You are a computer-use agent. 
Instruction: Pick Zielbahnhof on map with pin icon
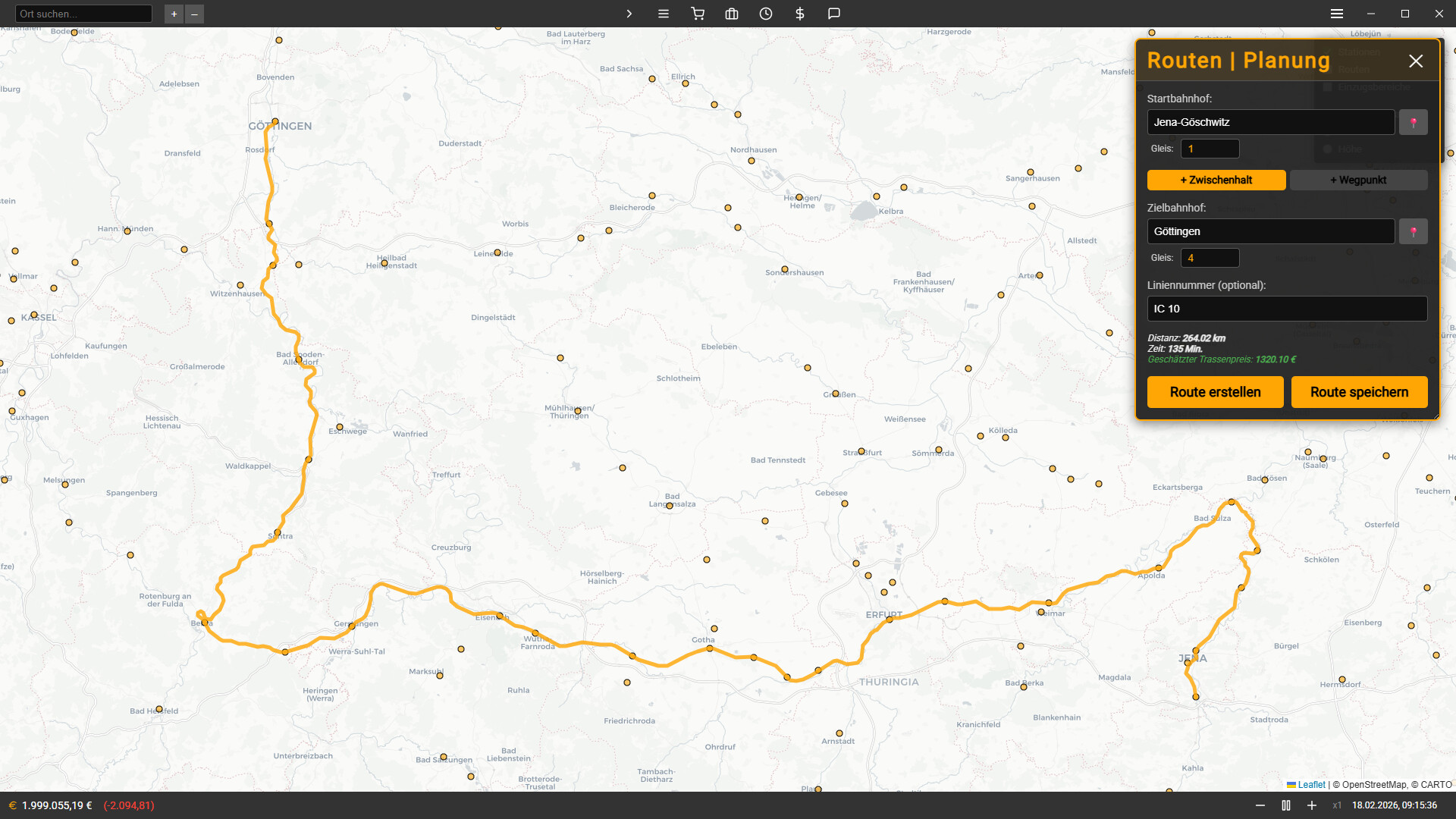pos(1413,231)
